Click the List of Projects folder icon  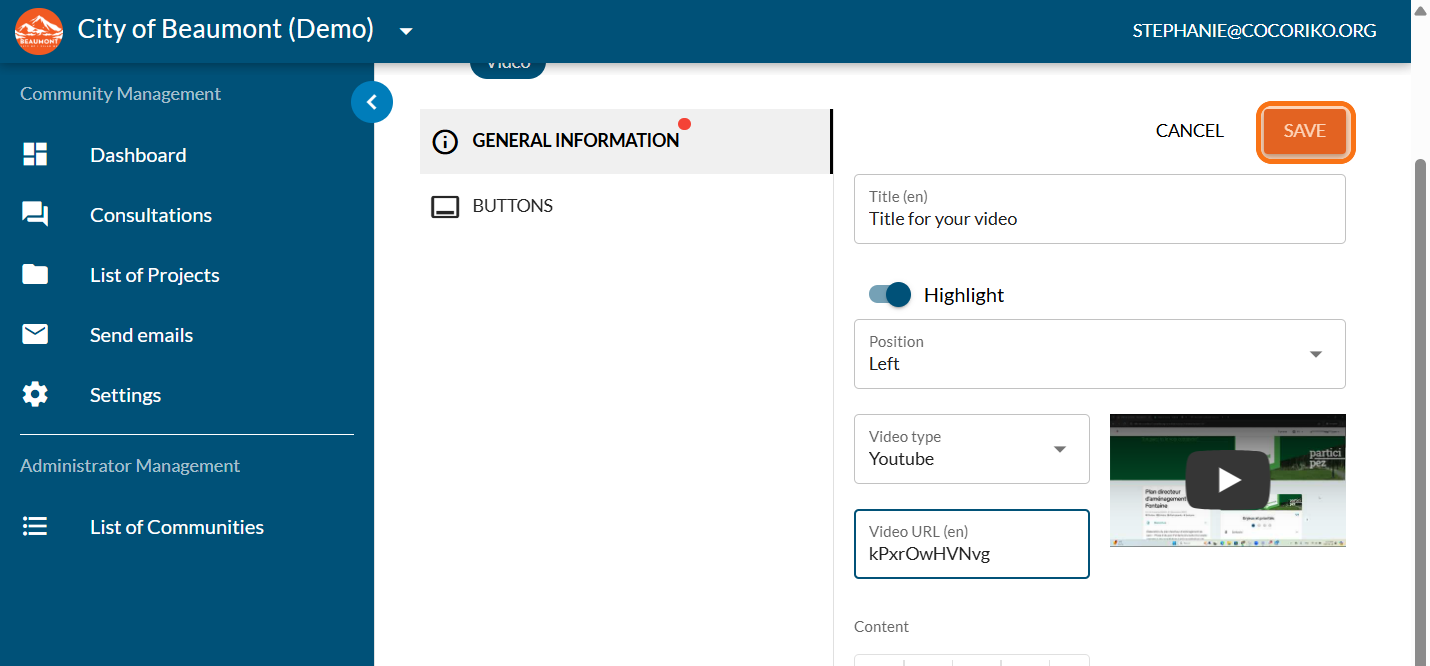pyautogui.click(x=35, y=275)
